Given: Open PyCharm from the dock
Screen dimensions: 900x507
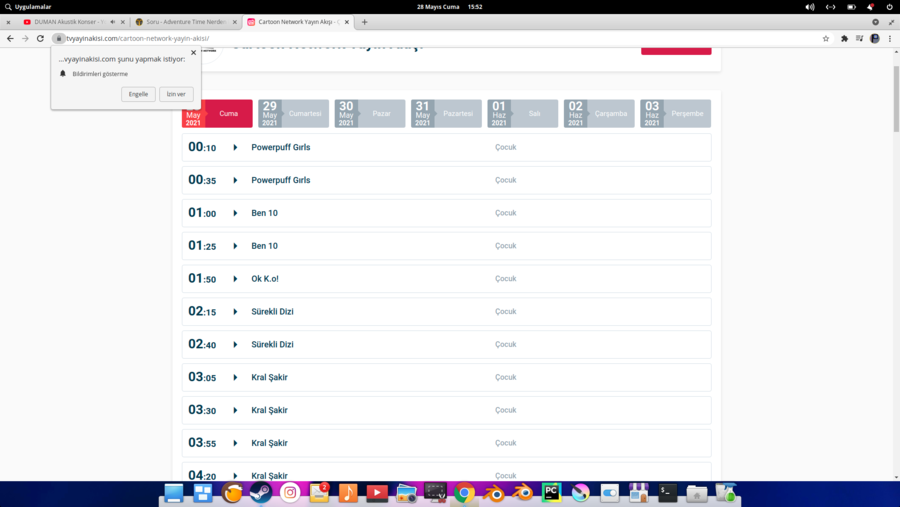Looking at the screenshot, I should (552, 493).
